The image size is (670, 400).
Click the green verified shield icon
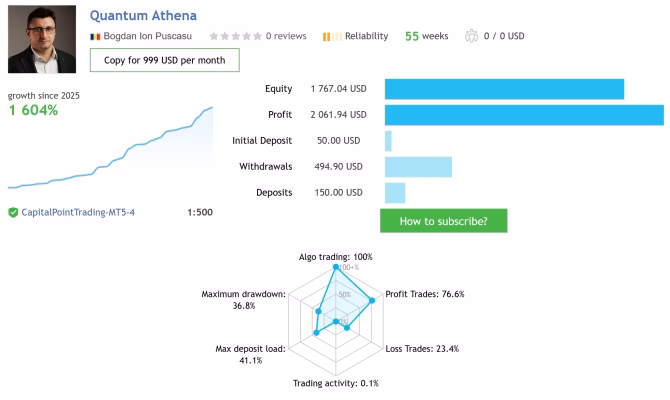point(13,212)
